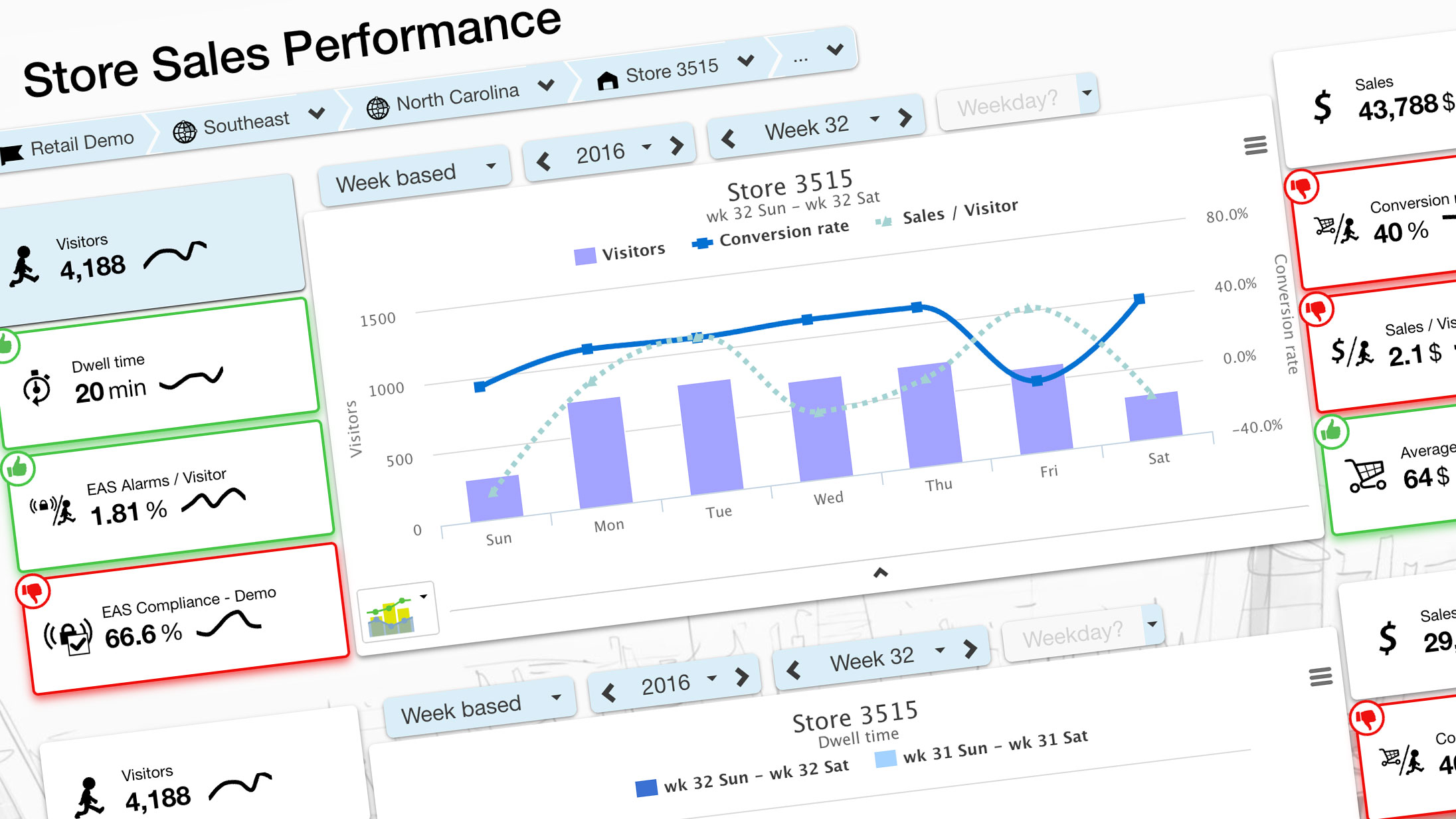Click the globe icon beside North Carolina
The height and width of the screenshot is (819, 1456).
tap(378, 108)
